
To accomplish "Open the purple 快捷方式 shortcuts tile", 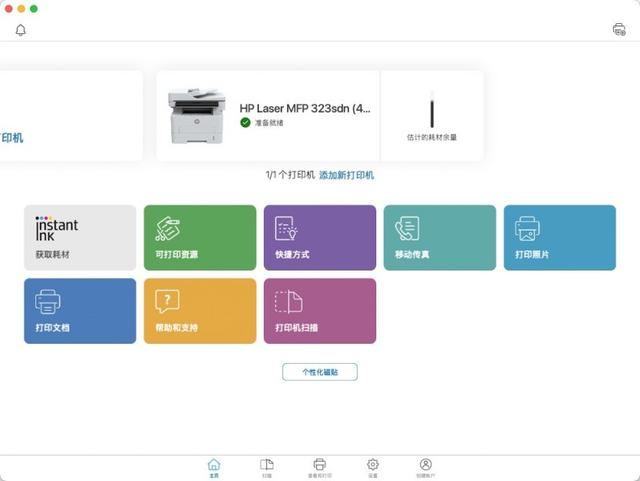I will (320, 238).
